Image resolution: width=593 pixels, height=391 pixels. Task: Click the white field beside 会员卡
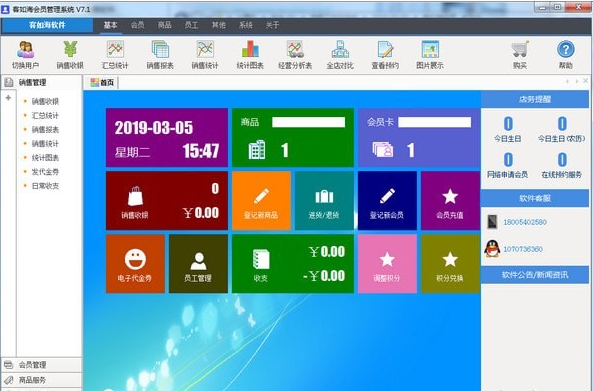[435, 122]
